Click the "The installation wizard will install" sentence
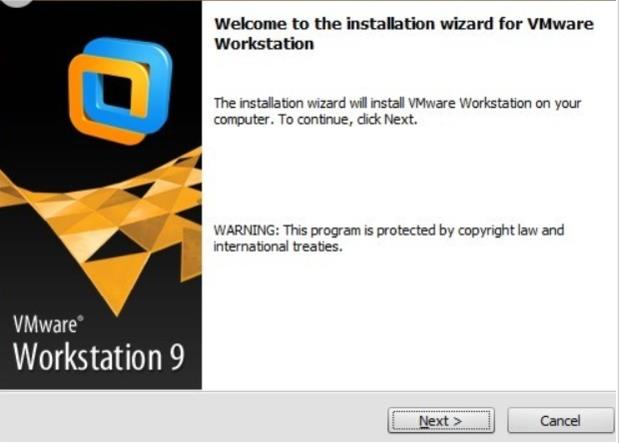Viewport: 620px width, 443px height. coord(309,103)
